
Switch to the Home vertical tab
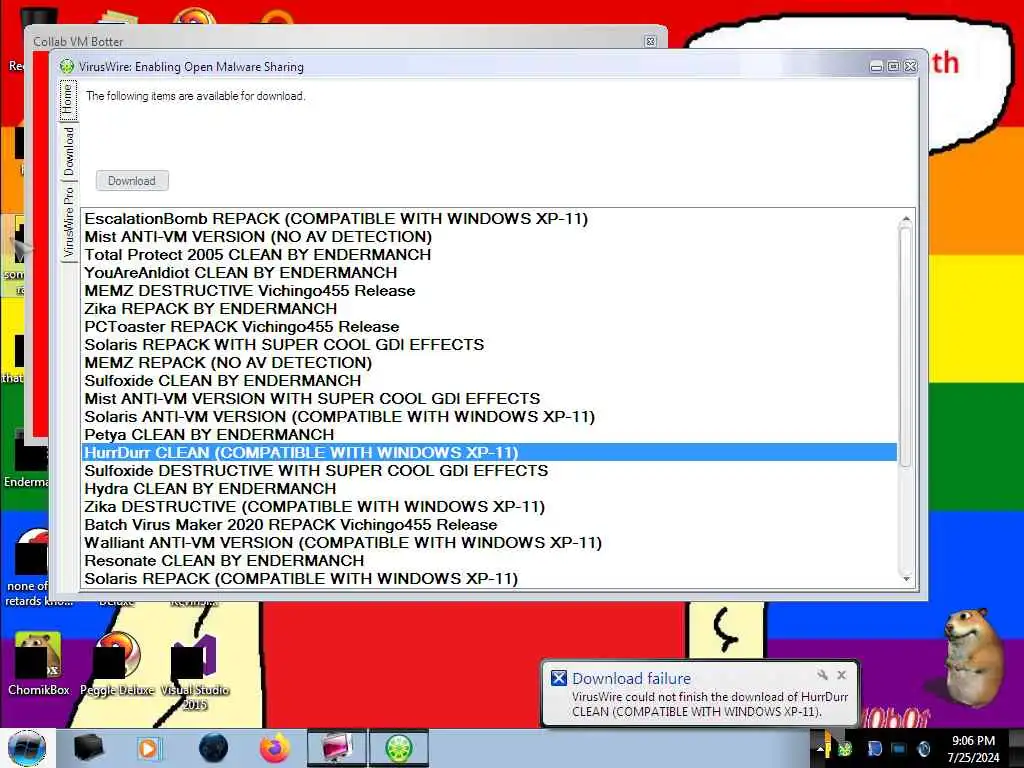point(68,100)
